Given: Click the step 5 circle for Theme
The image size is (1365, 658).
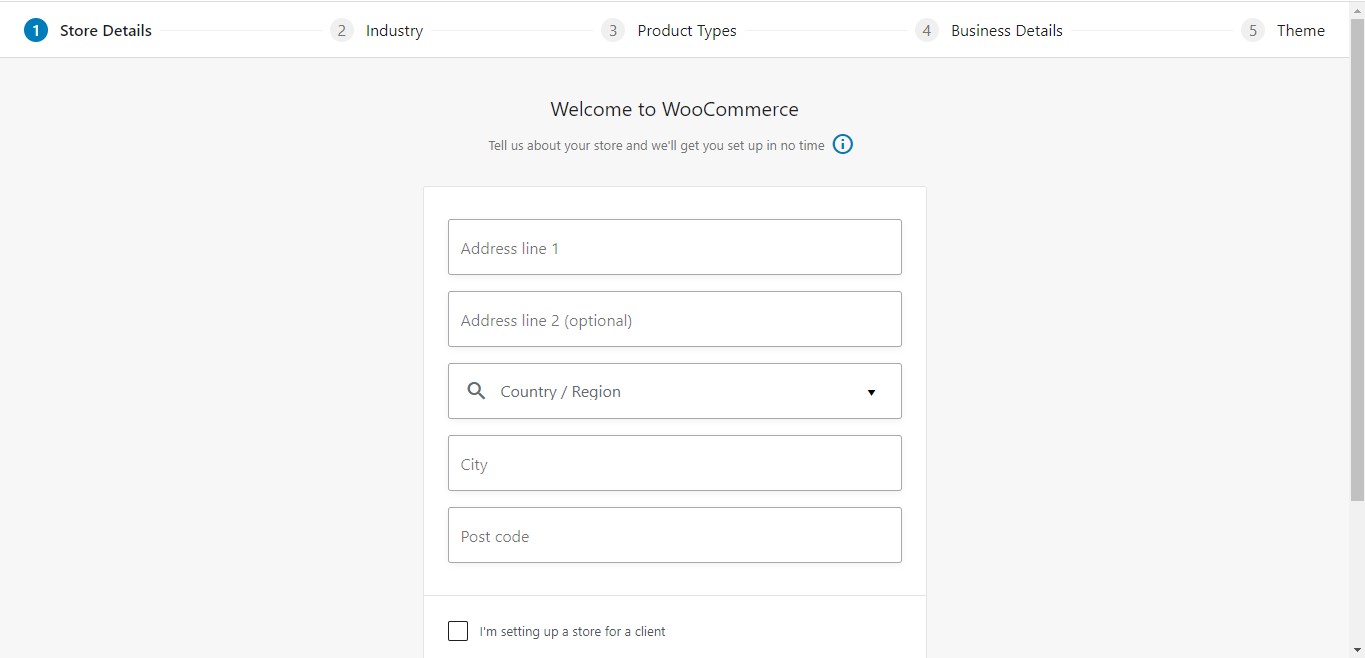Looking at the screenshot, I should click(1253, 30).
